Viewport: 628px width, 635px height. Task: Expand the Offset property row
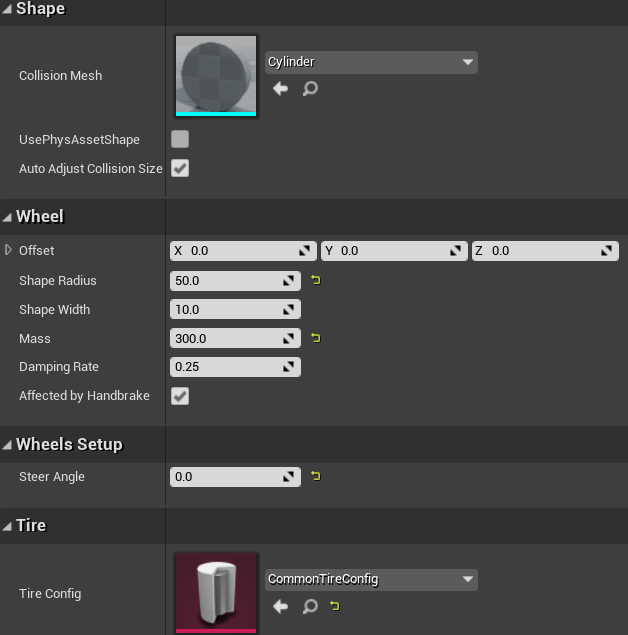[x=9, y=250]
